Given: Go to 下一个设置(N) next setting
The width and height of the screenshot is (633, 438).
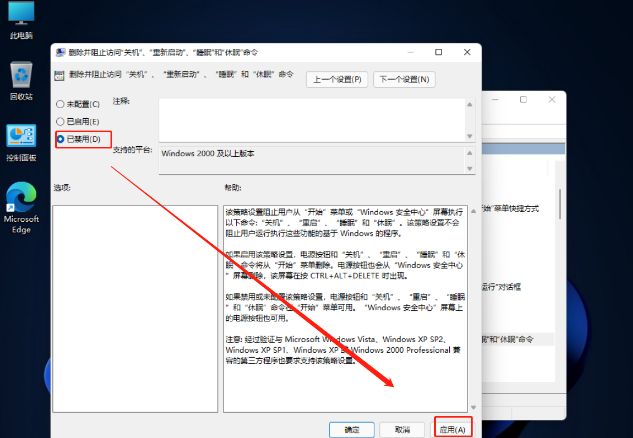Looking at the screenshot, I should pyautogui.click(x=405, y=80).
